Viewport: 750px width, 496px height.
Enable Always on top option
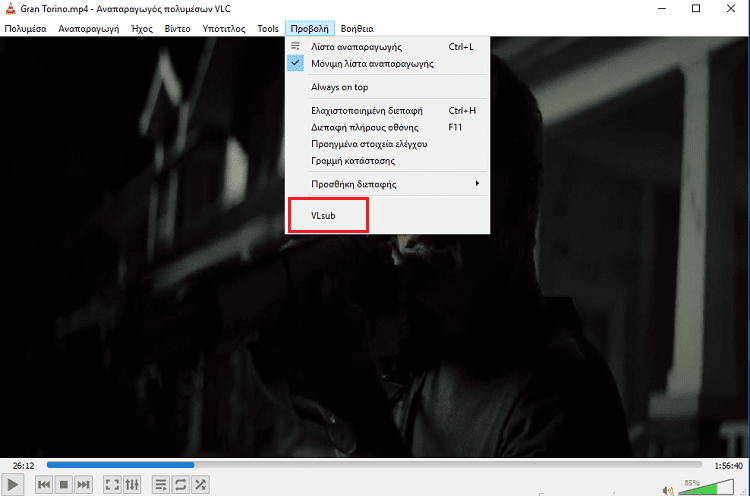click(x=387, y=87)
